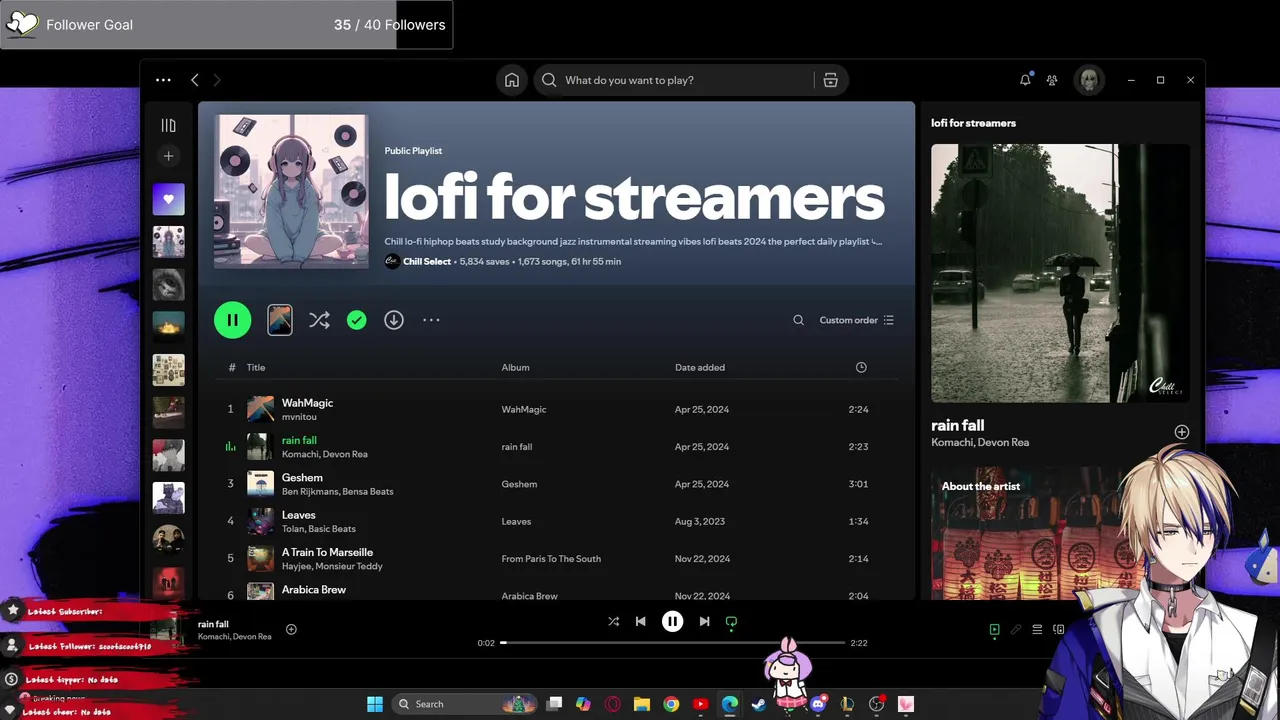Open the video preview thumbnail beside play
Screen dimensions: 1280x720
(x=280, y=320)
